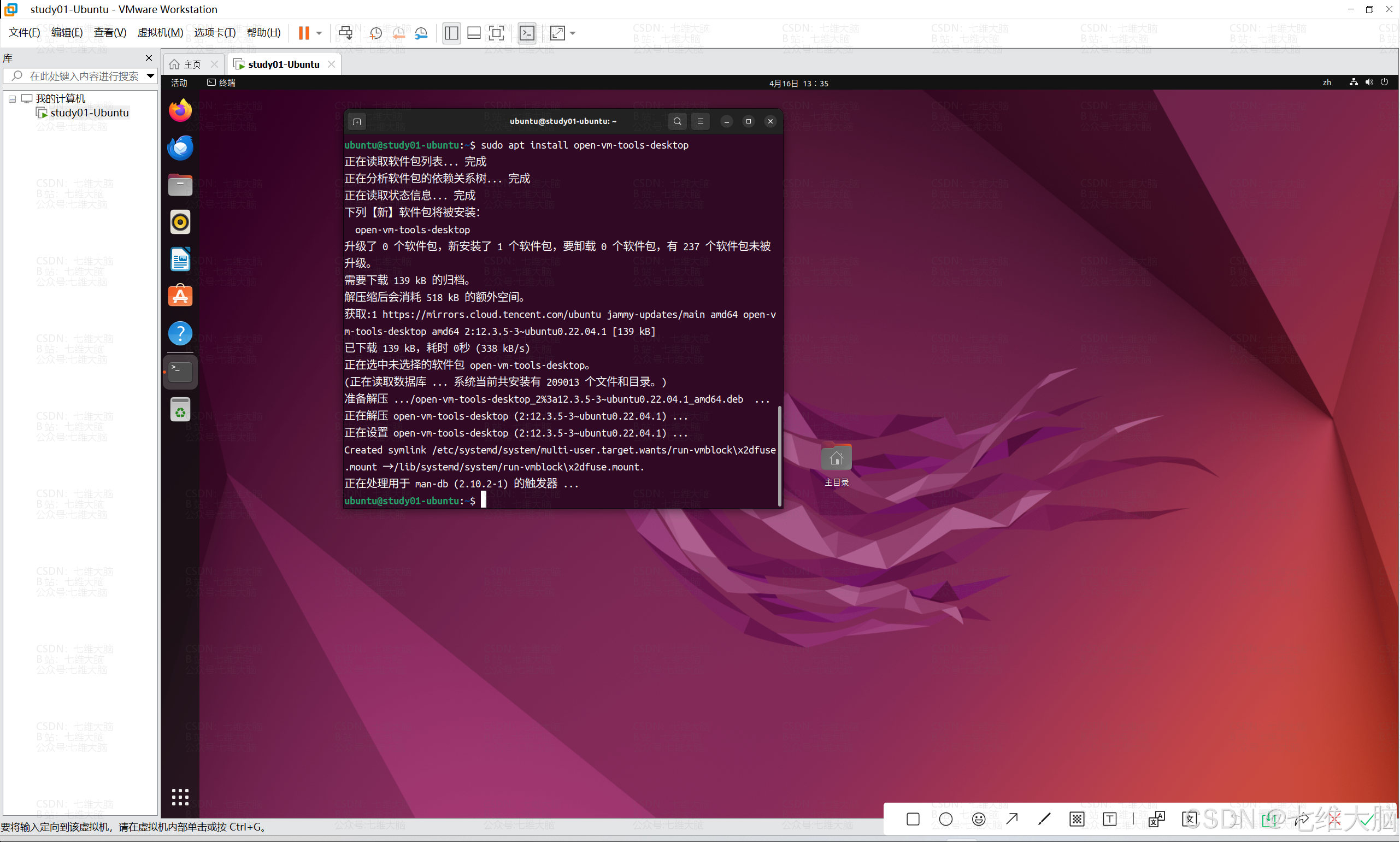The image size is (1400, 842).
Task: Expand the stretch guest display dropdown arrow
Action: pyautogui.click(x=573, y=33)
